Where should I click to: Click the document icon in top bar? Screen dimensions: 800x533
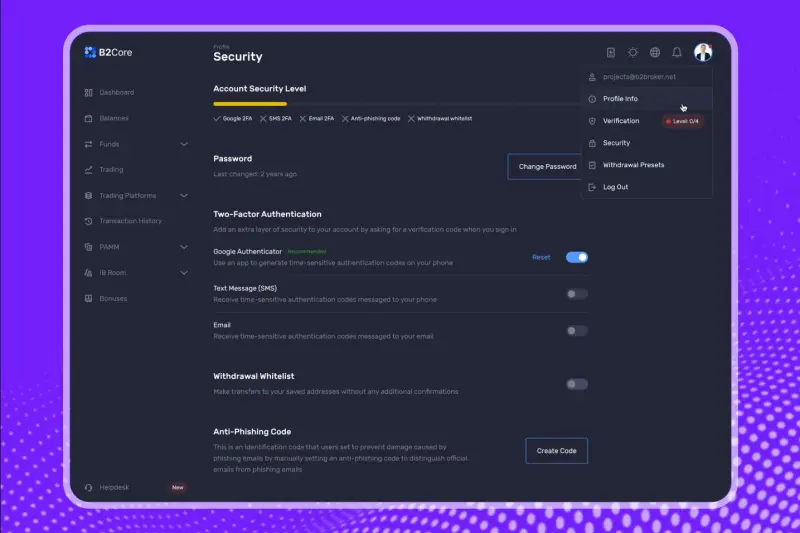click(x=611, y=52)
